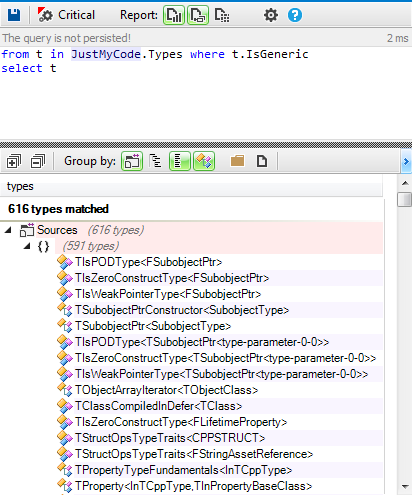Toggle the Critical rule flag
Viewport: 412px width, 495px height.
pyautogui.click(x=66, y=15)
